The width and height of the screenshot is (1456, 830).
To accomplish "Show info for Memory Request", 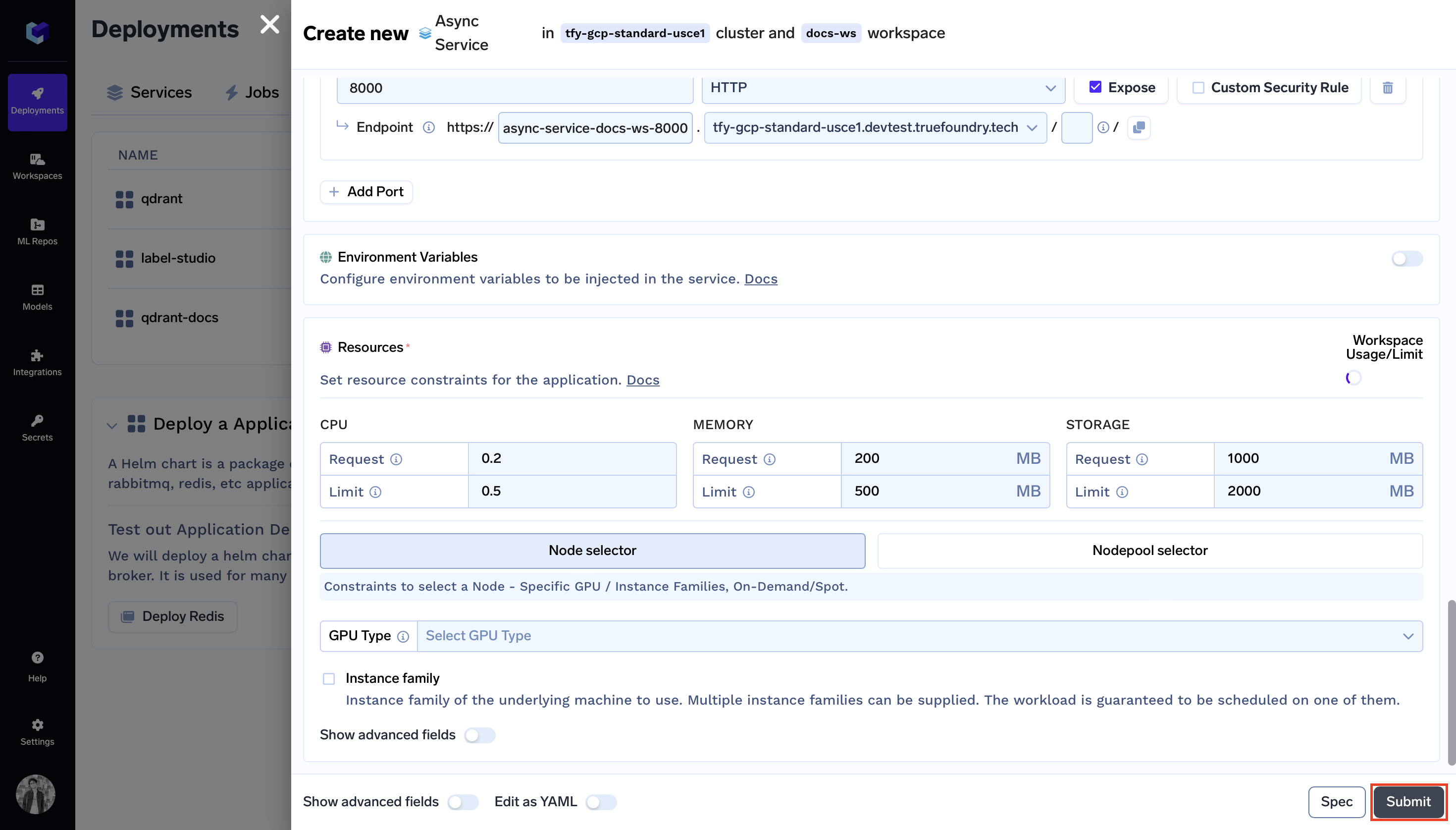I will click(x=770, y=459).
